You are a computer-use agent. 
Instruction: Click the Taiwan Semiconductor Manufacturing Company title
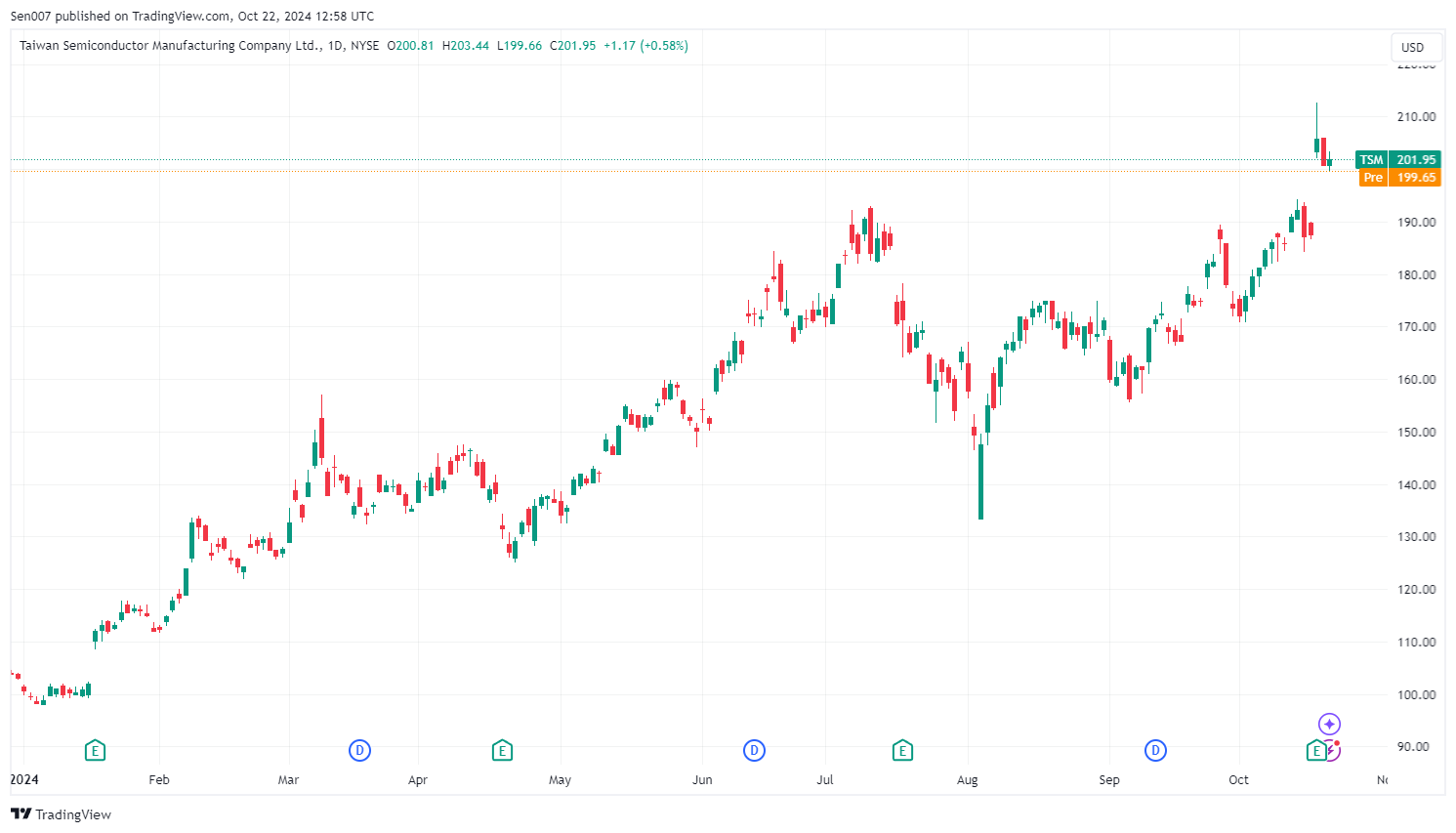171,46
